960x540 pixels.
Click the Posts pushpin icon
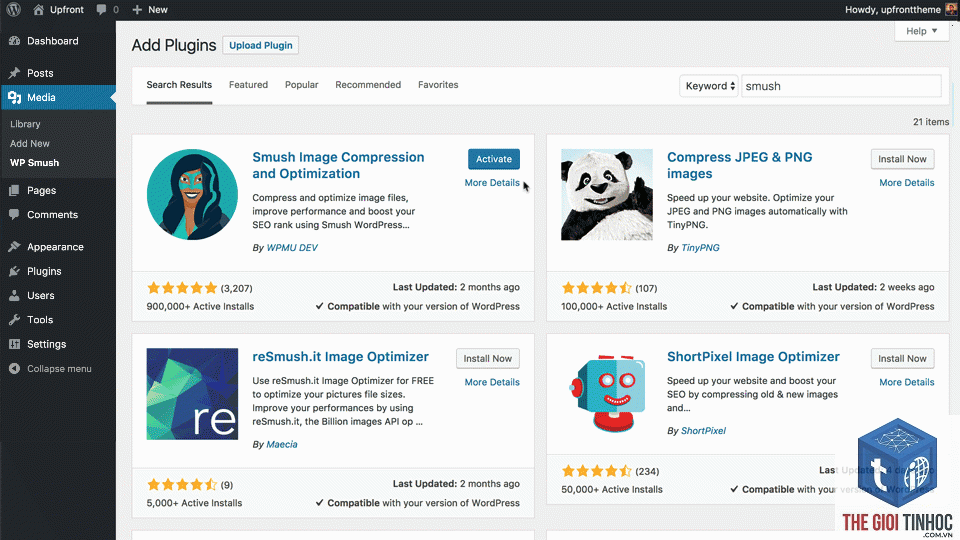(x=14, y=73)
